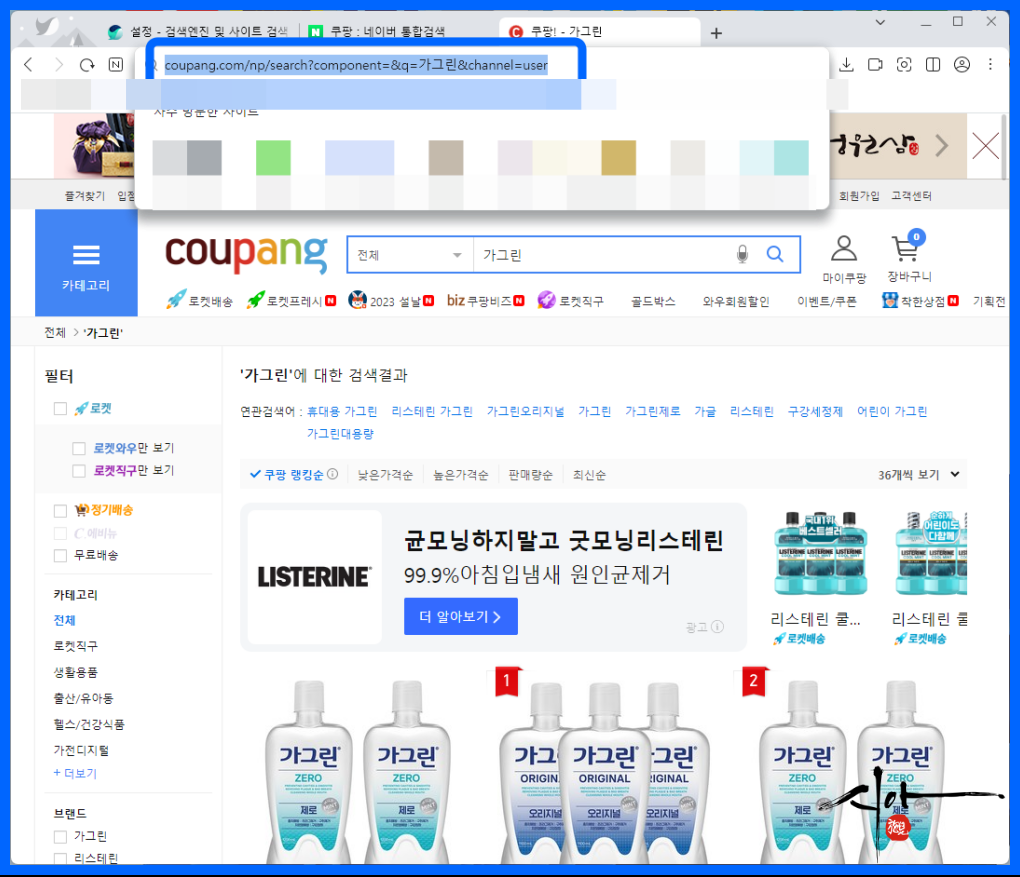Select the 로켓직구 category
The height and width of the screenshot is (877, 1020).
coord(75,646)
